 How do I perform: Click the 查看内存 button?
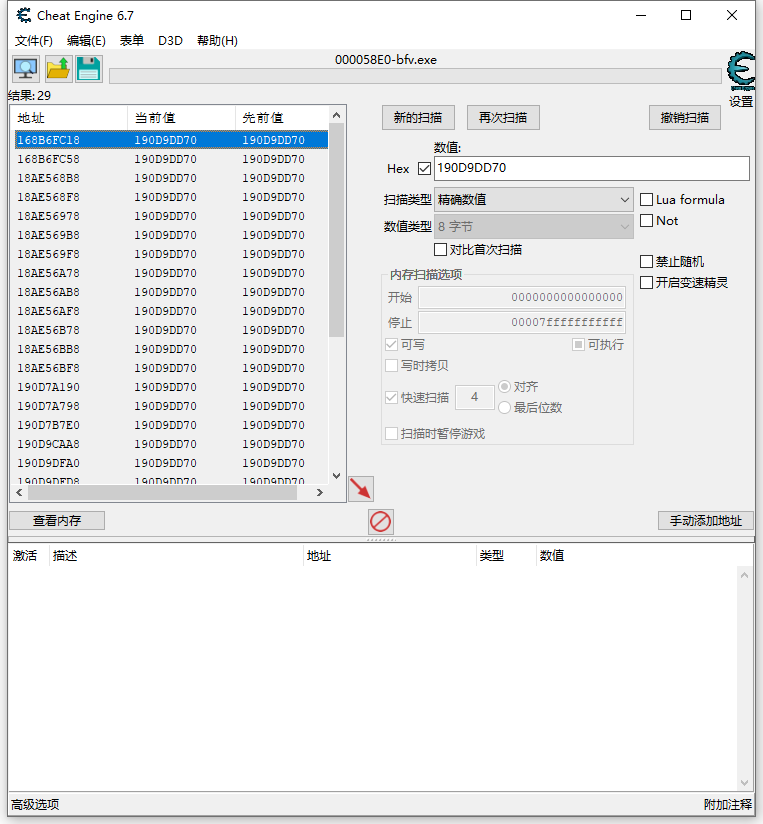point(57,521)
